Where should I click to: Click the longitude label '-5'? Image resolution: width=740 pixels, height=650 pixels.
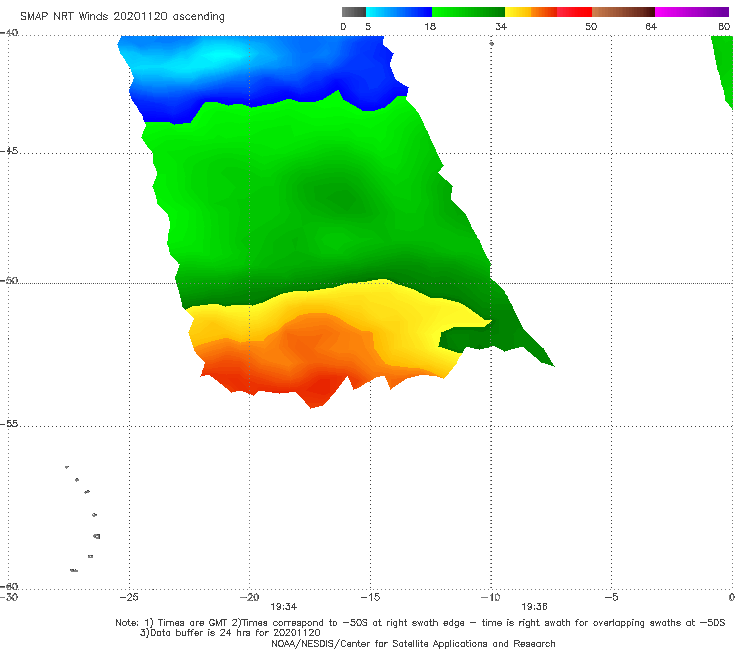(611, 597)
